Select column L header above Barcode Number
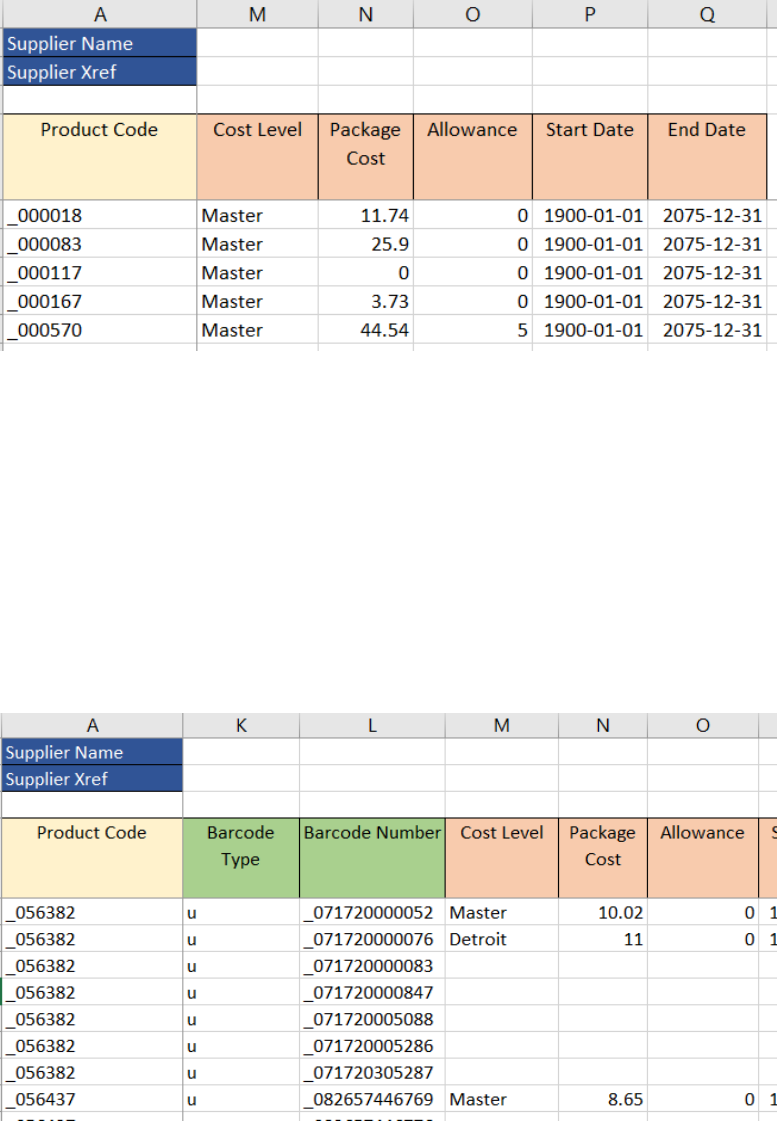Screen dimensions: 777x1121 click(x=372, y=726)
